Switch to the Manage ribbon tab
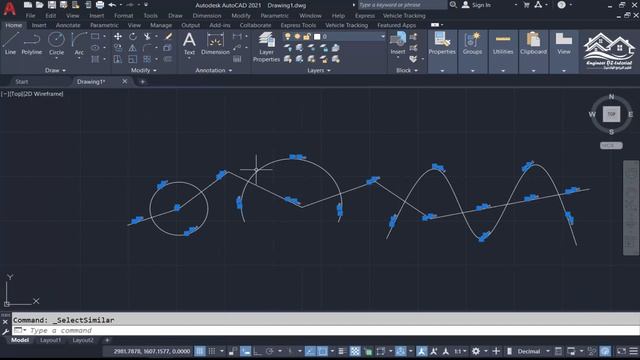Image resolution: width=640 pixels, height=360 pixels. tap(161, 25)
